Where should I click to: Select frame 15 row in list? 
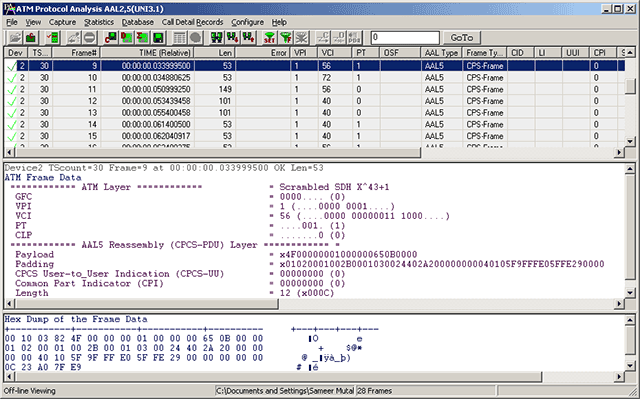click(314, 136)
